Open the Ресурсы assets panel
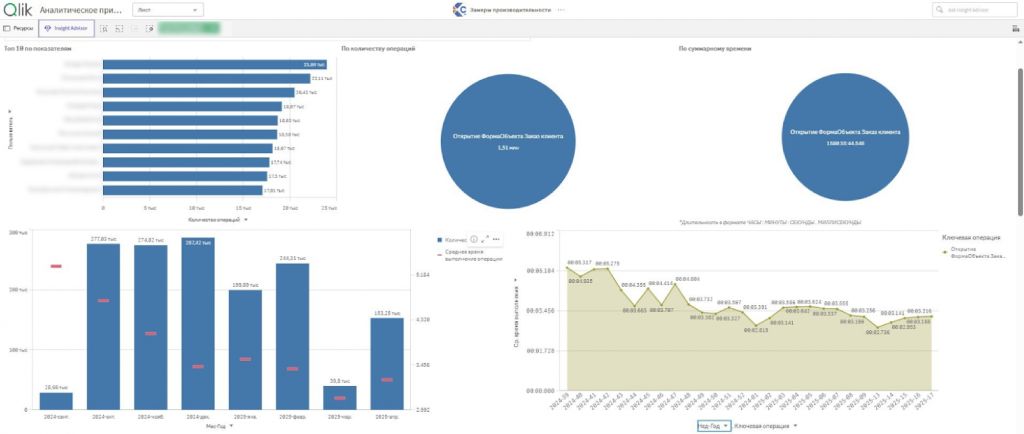Screen dimensions: 1024x434 (x=19, y=29)
